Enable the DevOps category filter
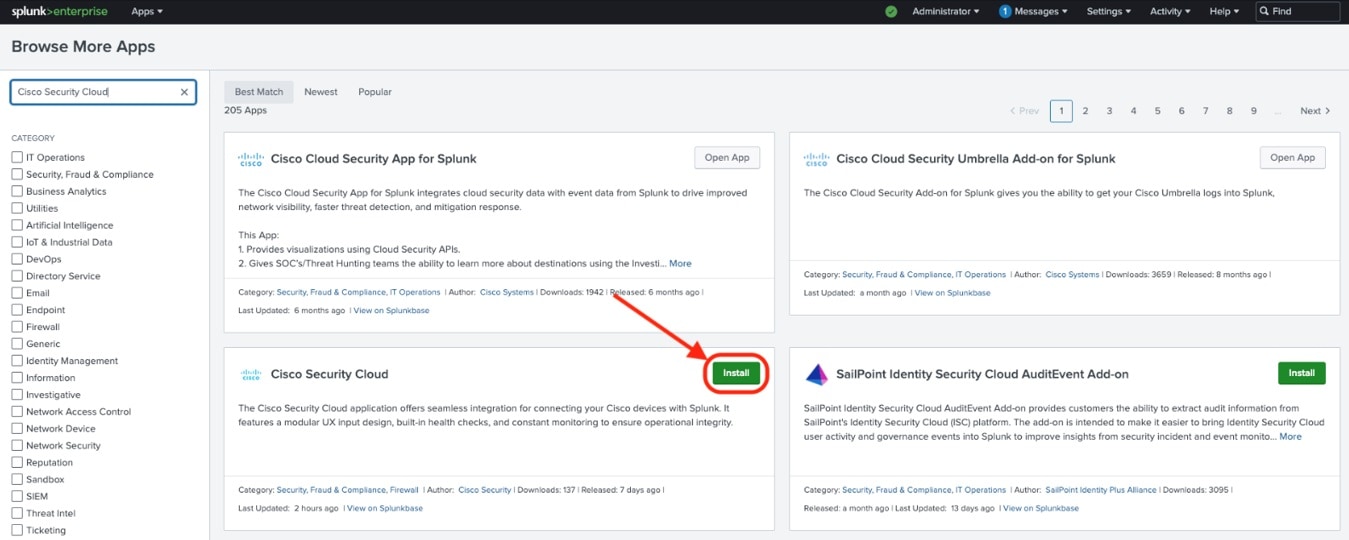 coord(17,259)
